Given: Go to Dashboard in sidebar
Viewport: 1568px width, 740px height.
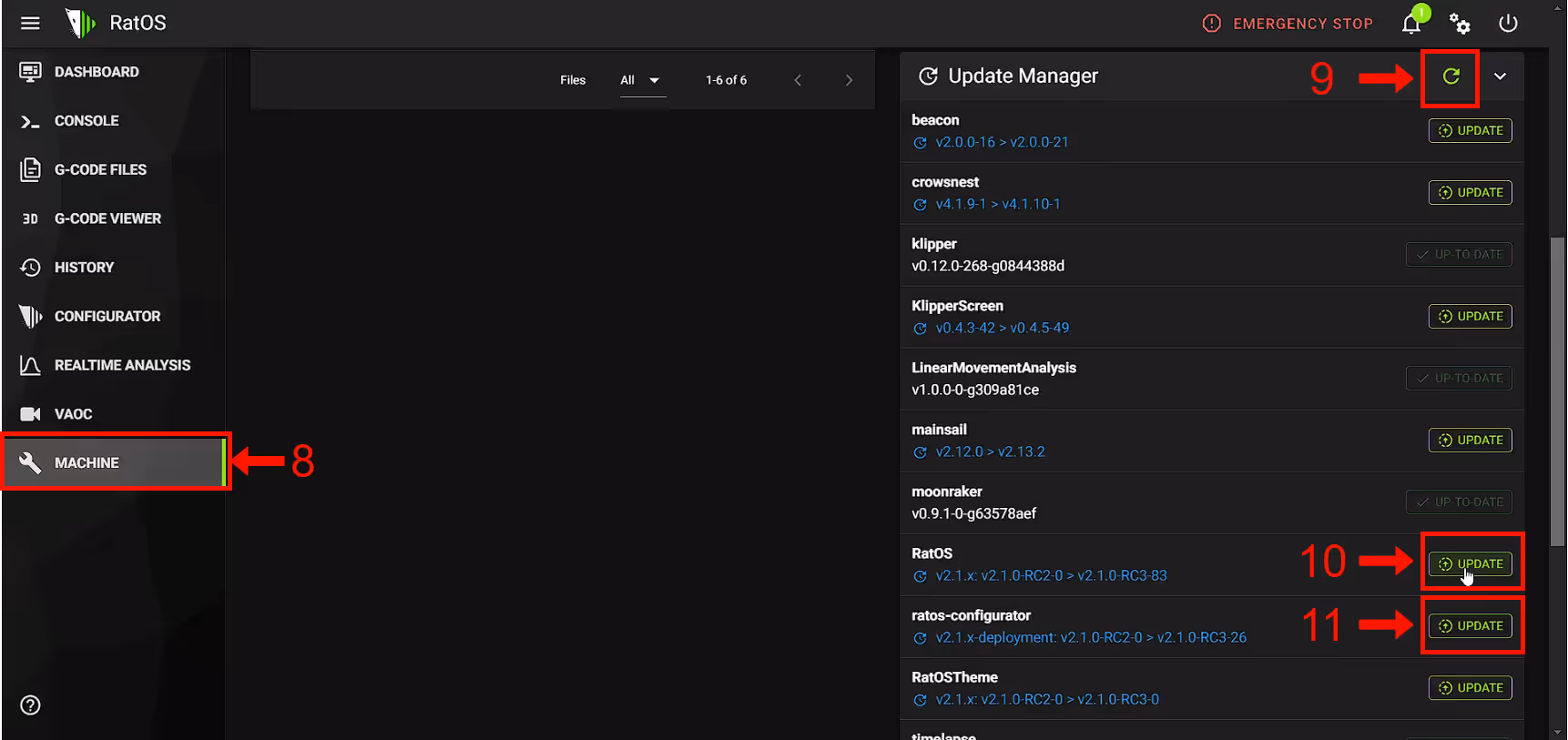Looking at the screenshot, I should click(x=113, y=72).
